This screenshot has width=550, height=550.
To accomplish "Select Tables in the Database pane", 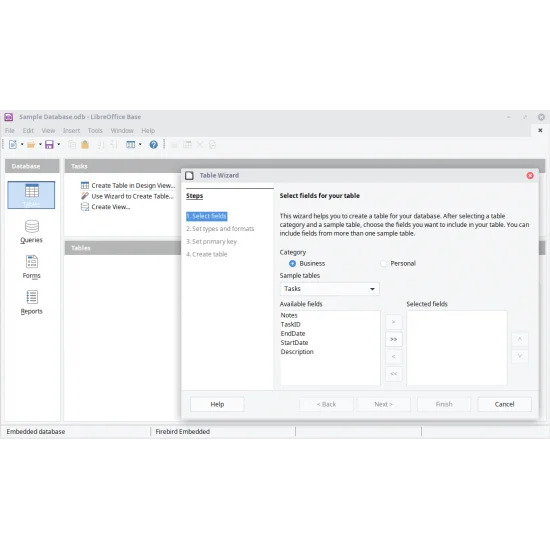I will [x=31, y=195].
